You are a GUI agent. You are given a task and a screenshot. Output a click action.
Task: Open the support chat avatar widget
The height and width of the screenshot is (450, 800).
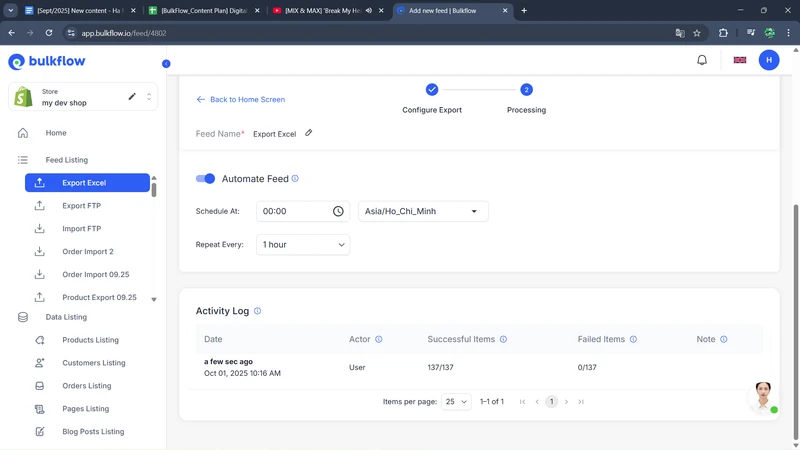763,396
